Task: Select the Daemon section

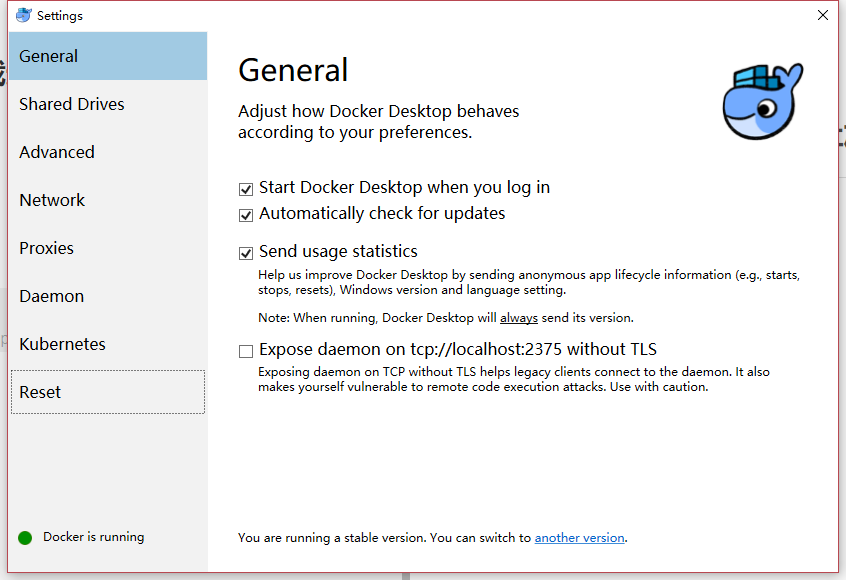Action: click(x=108, y=296)
